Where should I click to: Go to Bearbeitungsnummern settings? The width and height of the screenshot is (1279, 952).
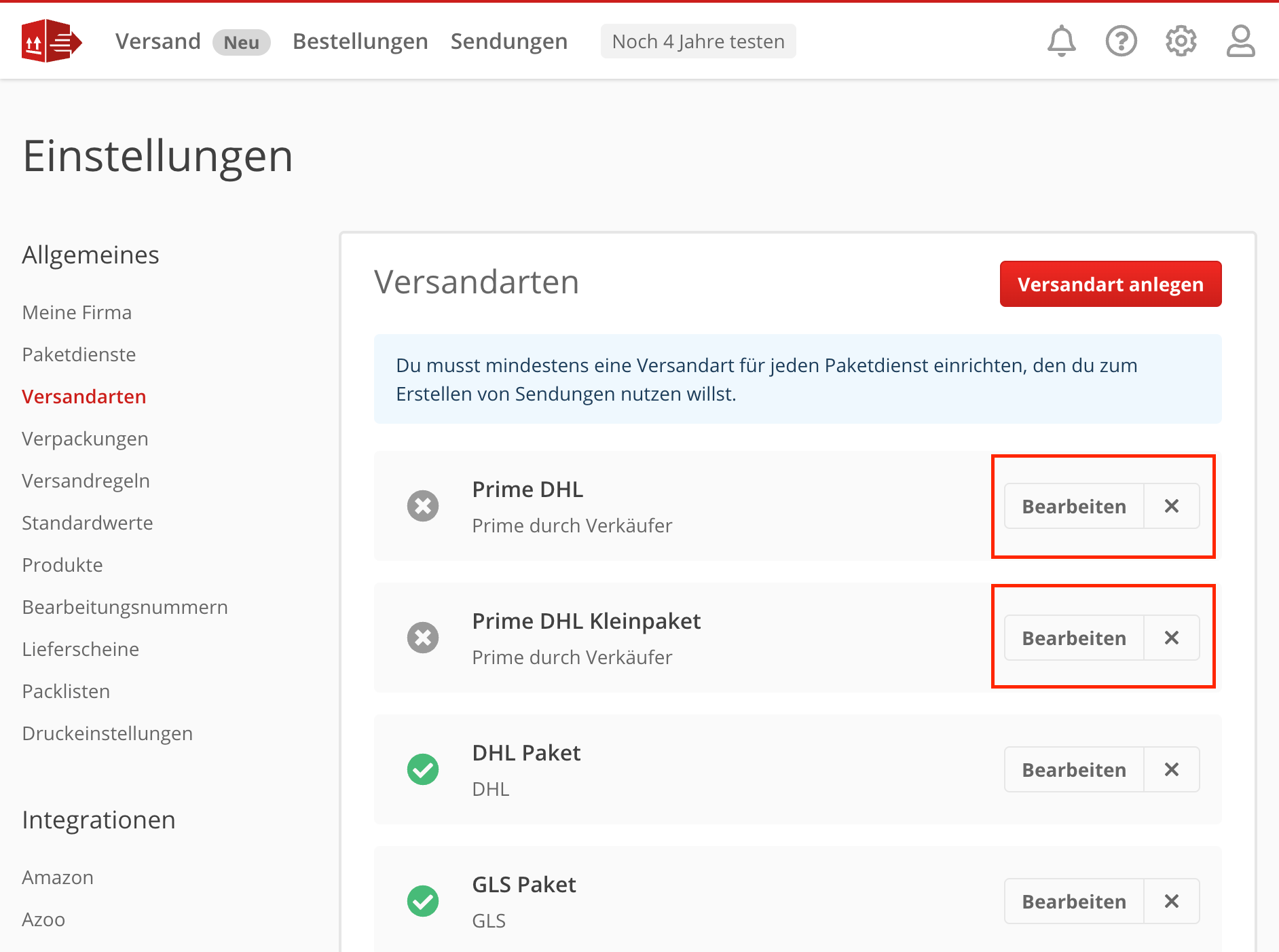pos(125,607)
